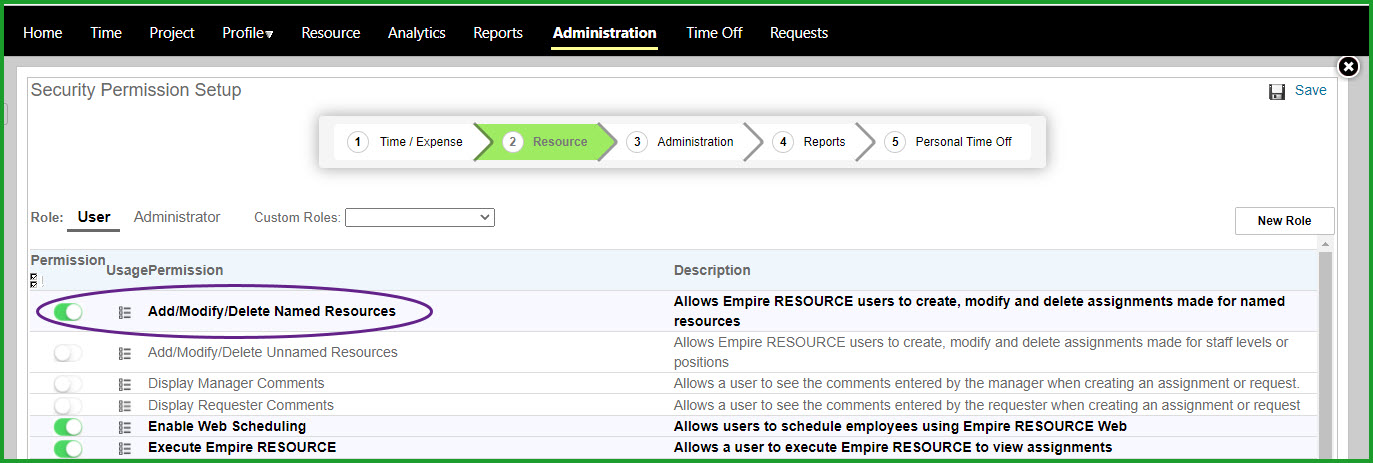Image resolution: width=1373 pixels, height=463 pixels.
Task: Open the Custom Roles dropdown
Action: 420,217
